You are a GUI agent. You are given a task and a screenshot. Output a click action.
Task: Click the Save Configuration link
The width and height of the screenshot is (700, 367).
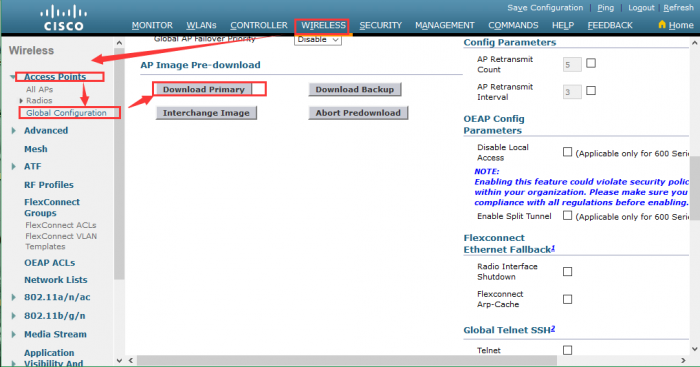point(545,8)
